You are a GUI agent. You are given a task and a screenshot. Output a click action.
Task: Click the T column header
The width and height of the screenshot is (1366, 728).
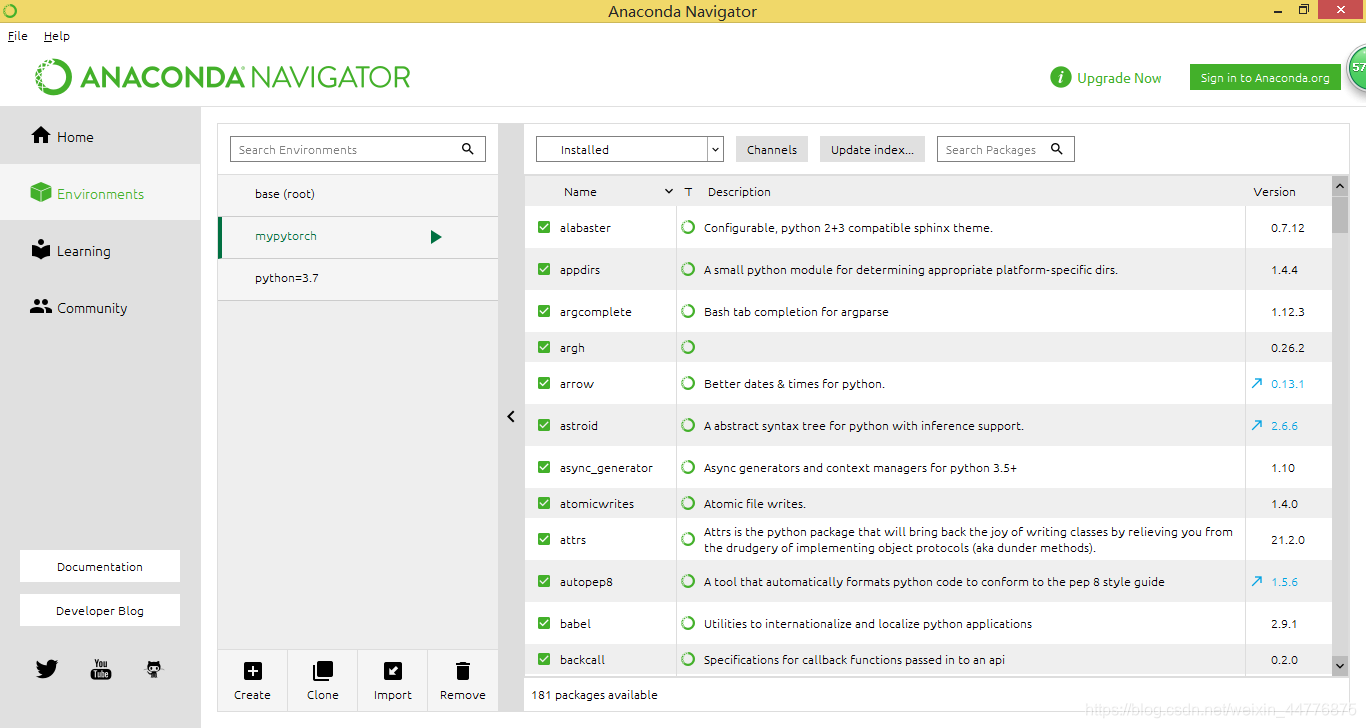tap(688, 191)
